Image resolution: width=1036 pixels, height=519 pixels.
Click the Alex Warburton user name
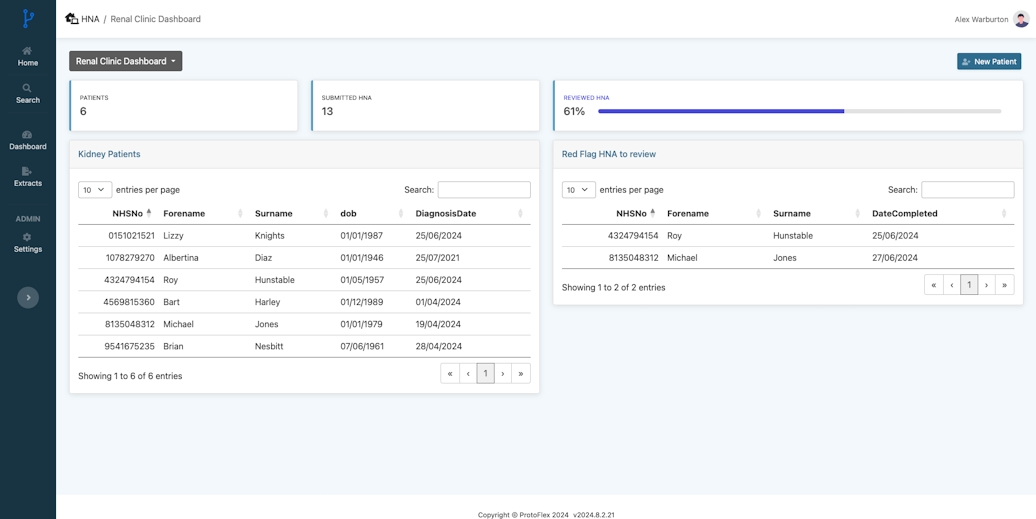click(981, 20)
